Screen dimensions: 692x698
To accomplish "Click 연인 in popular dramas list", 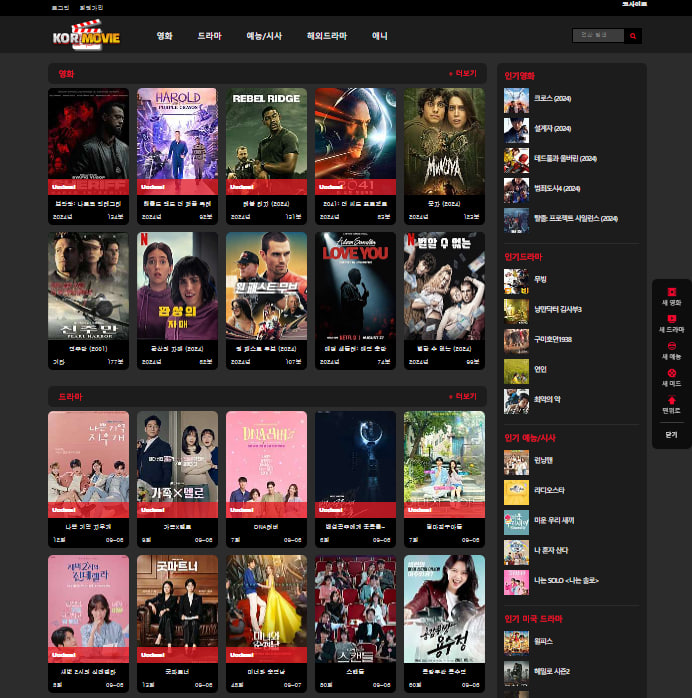I will 540,369.
